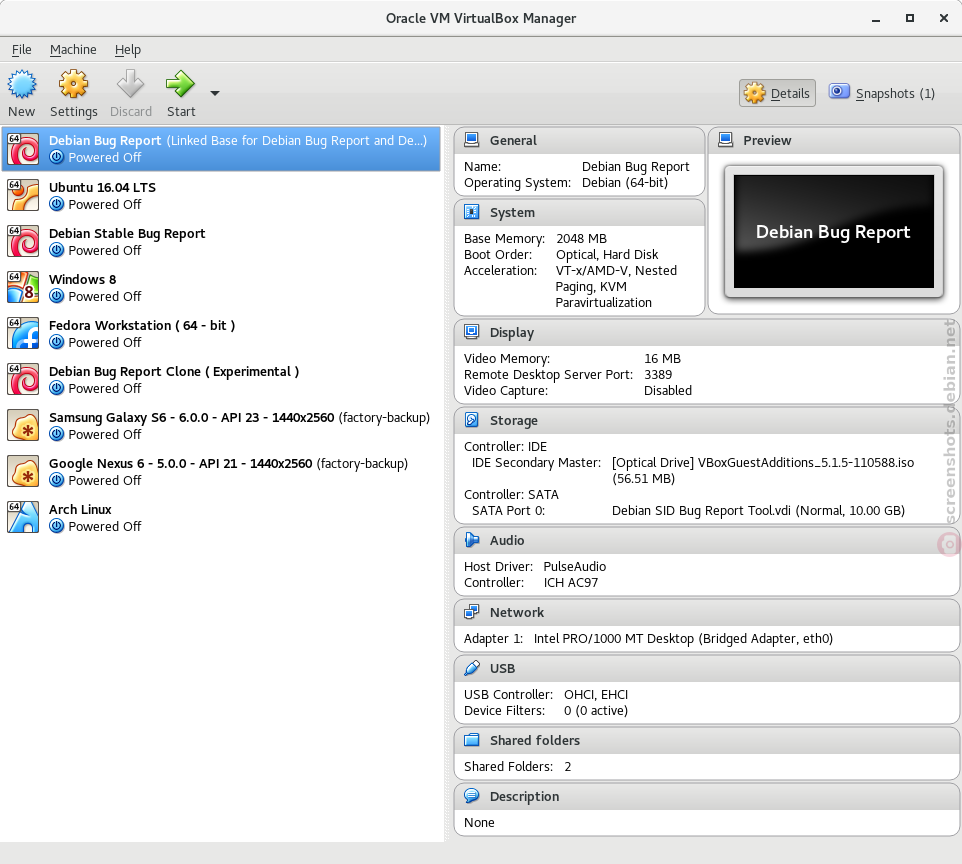Click Powered Off status icon for Arch Linux
Viewport: 962px width, 864px height.
pyautogui.click(x=56, y=526)
